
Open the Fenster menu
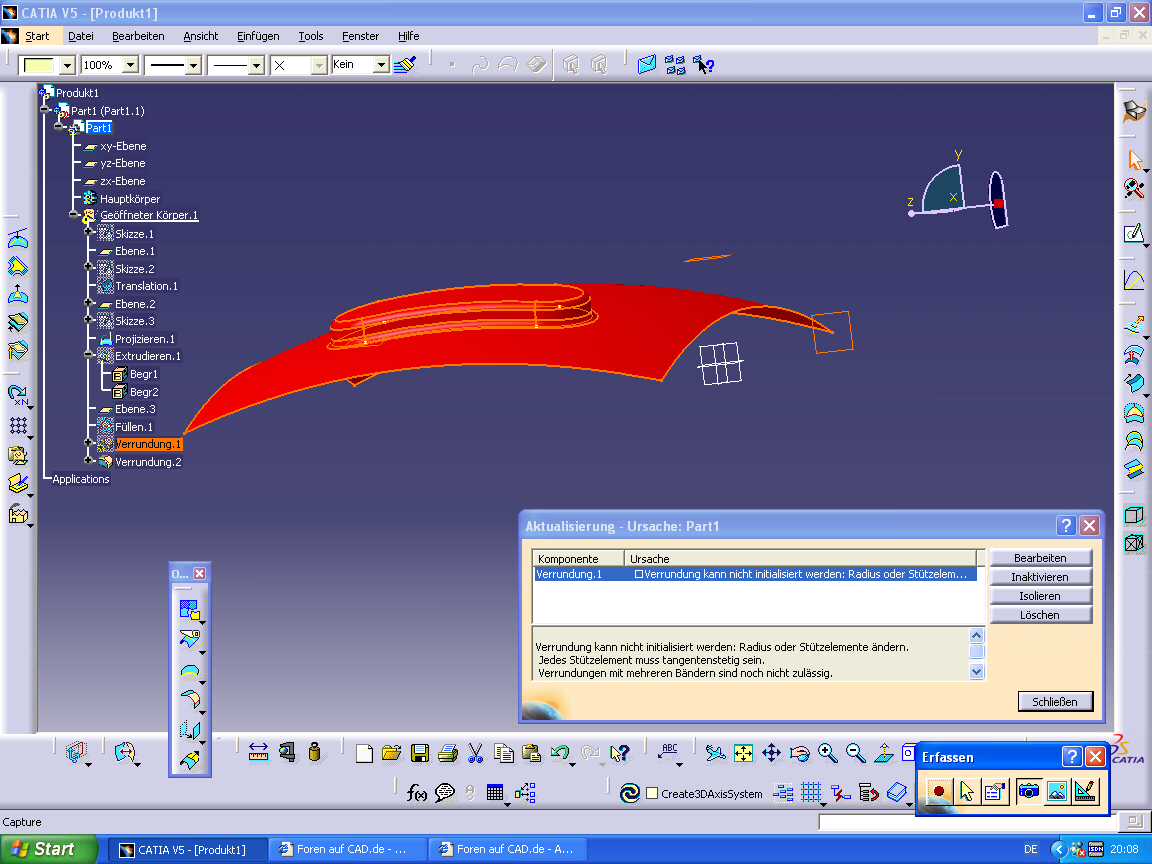tap(361, 36)
